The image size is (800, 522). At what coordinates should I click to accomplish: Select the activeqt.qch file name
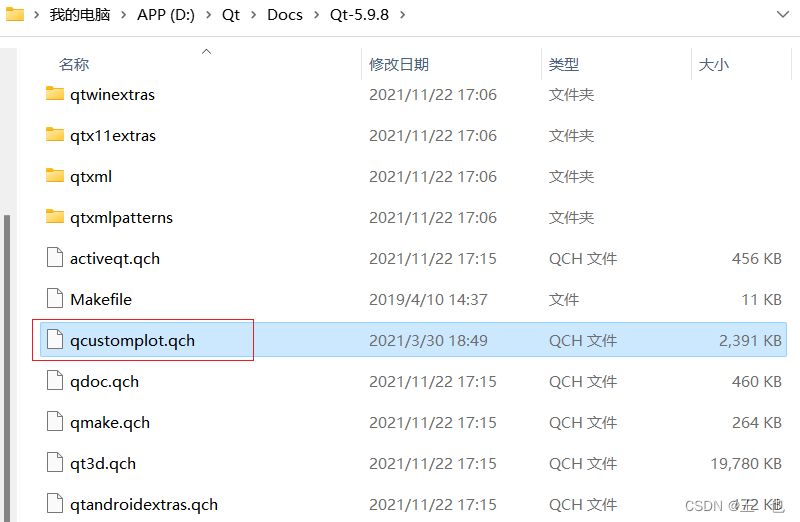(x=115, y=259)
